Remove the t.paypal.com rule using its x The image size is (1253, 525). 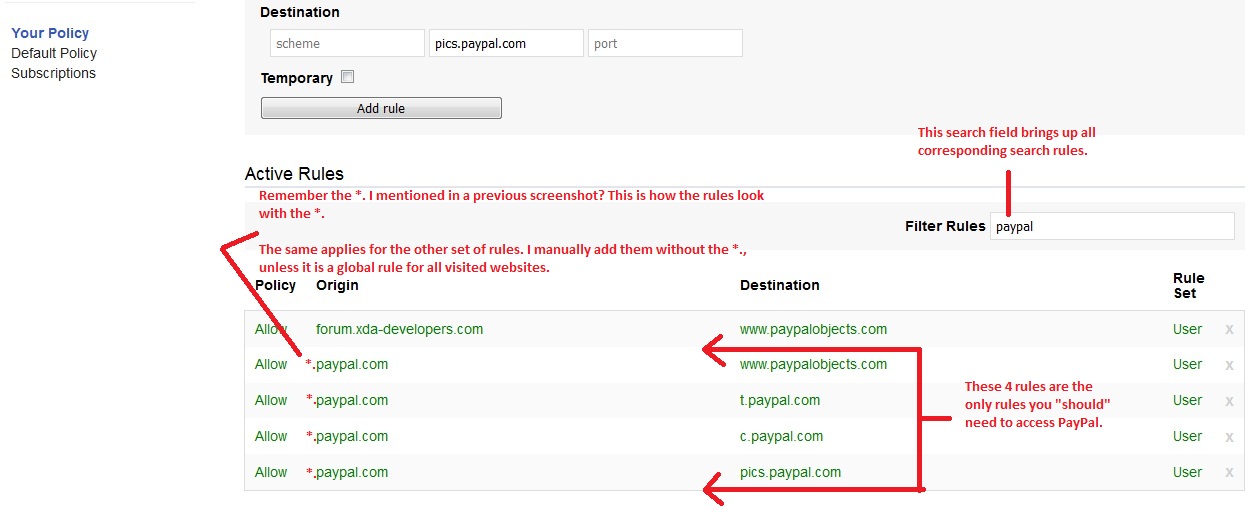[x=1229, y=401]
